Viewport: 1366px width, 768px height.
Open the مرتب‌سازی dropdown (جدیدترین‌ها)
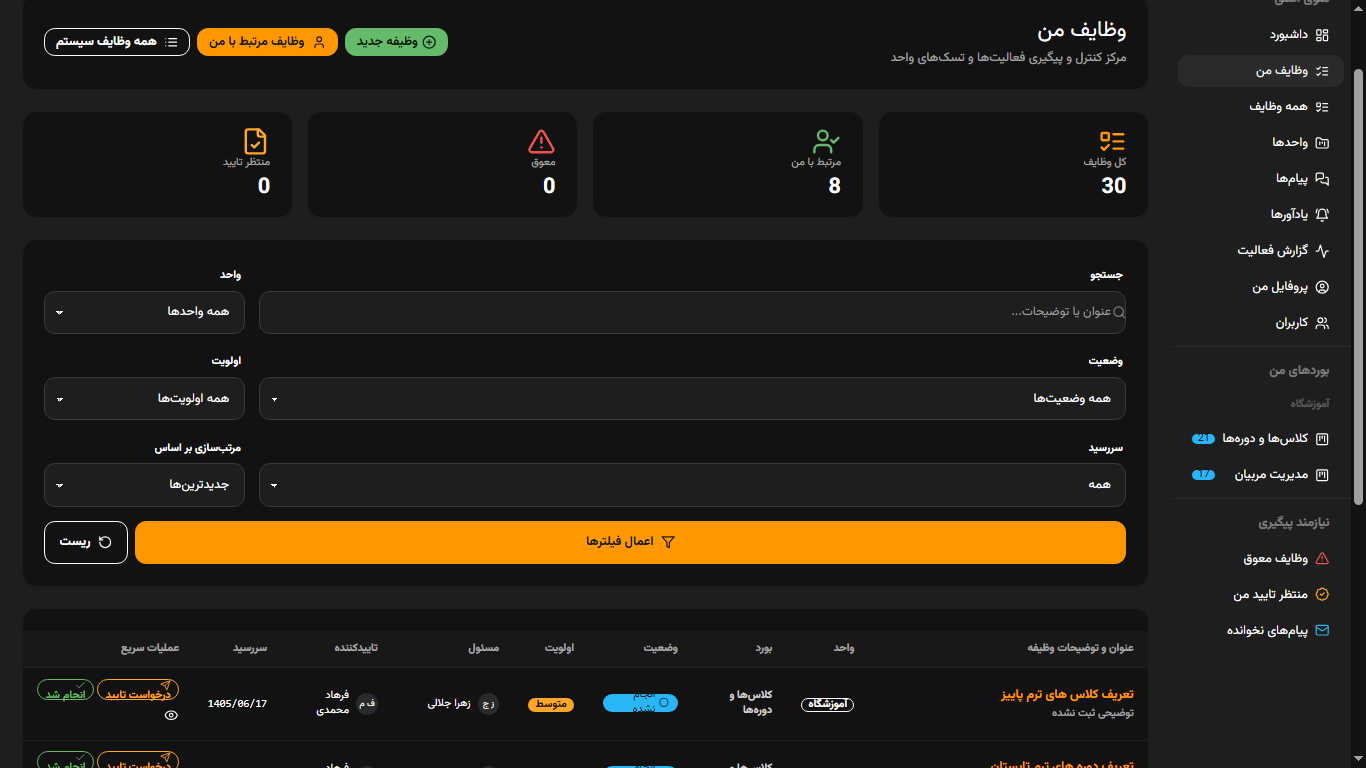pyautogui.click(x=144, y=485)
